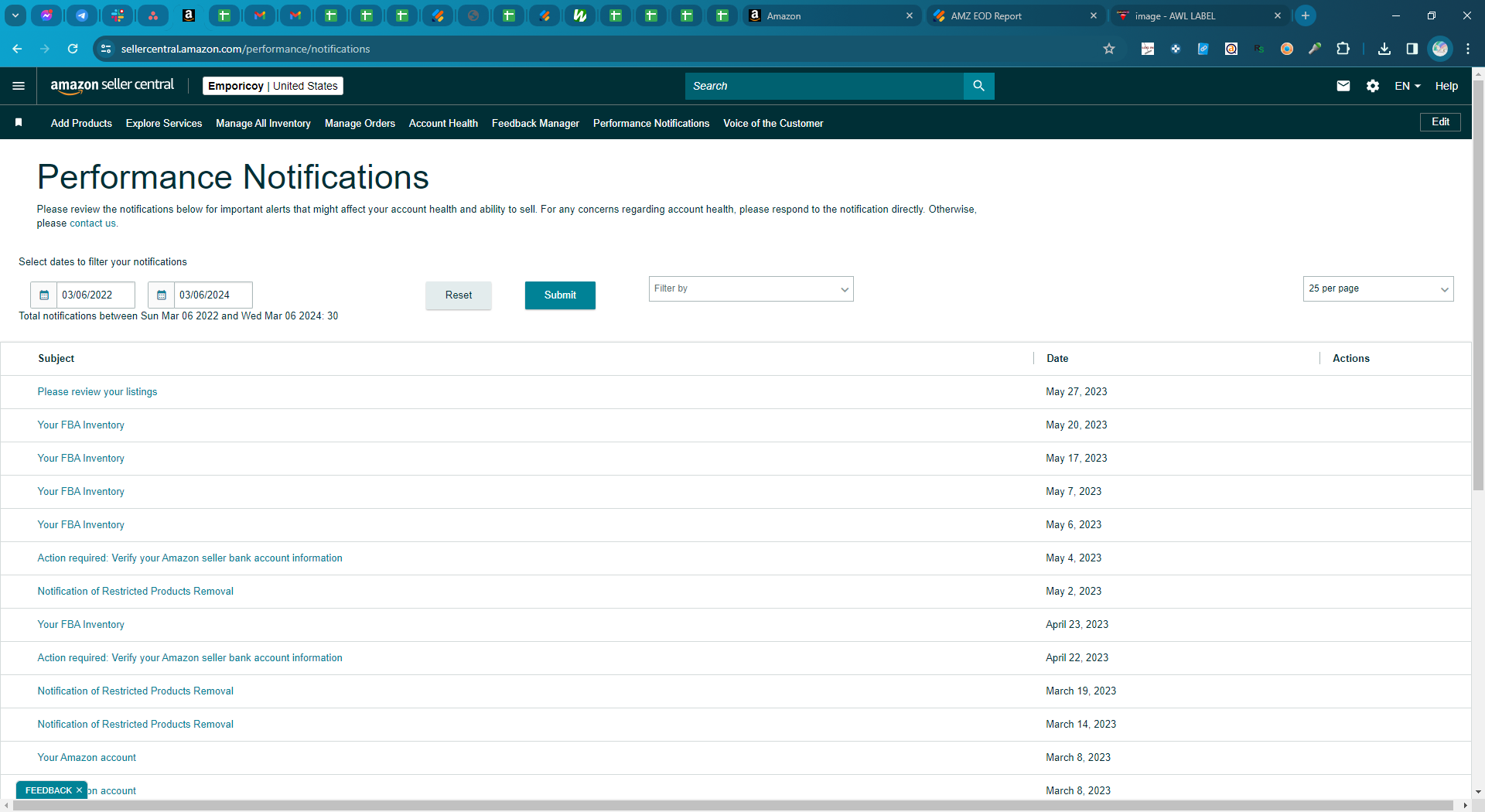1485x812 pixels.
Task: View site information icon in address bar
Action: pyautogui.click(x=106, y=49)
